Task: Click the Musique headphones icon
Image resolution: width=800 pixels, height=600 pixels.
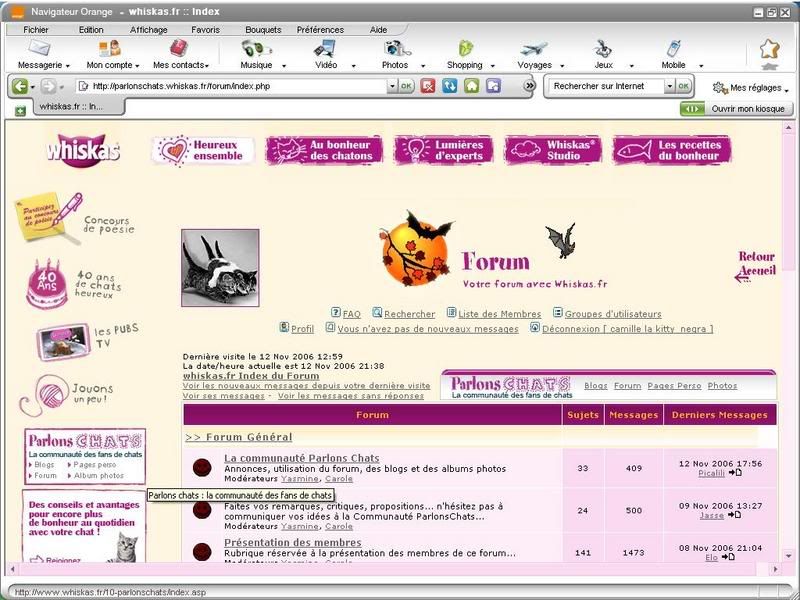Action: 256,48
